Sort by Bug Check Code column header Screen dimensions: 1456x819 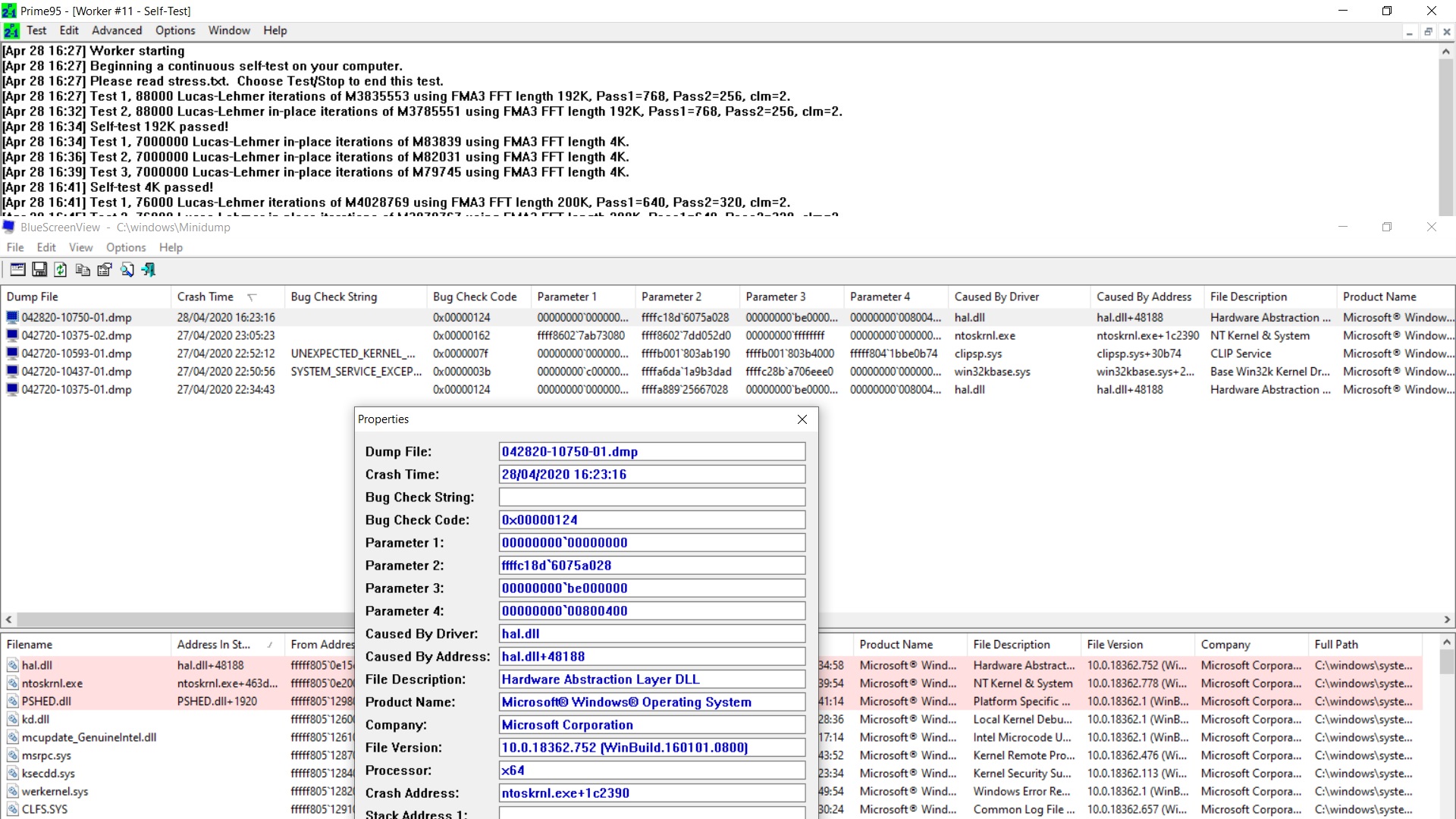(479, 297)
